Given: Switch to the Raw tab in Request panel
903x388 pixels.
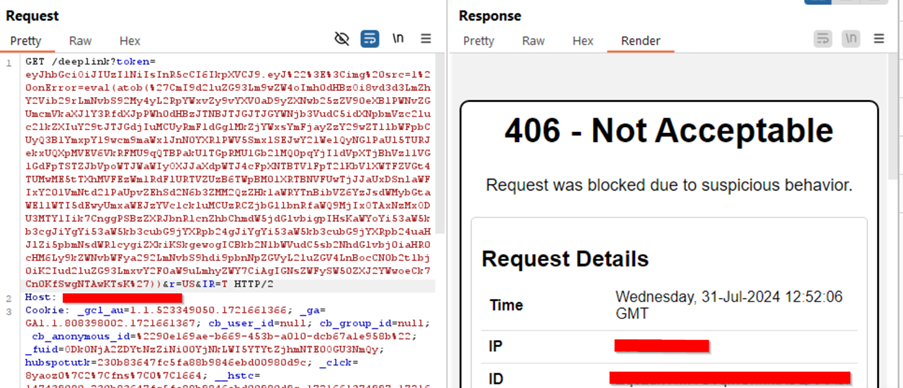Looking at the screenshot, I should pos(80,41).
